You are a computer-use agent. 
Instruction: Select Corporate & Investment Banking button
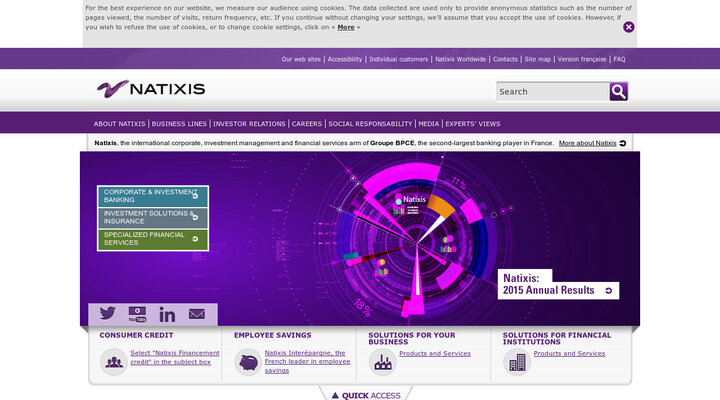tap(153, 196)
